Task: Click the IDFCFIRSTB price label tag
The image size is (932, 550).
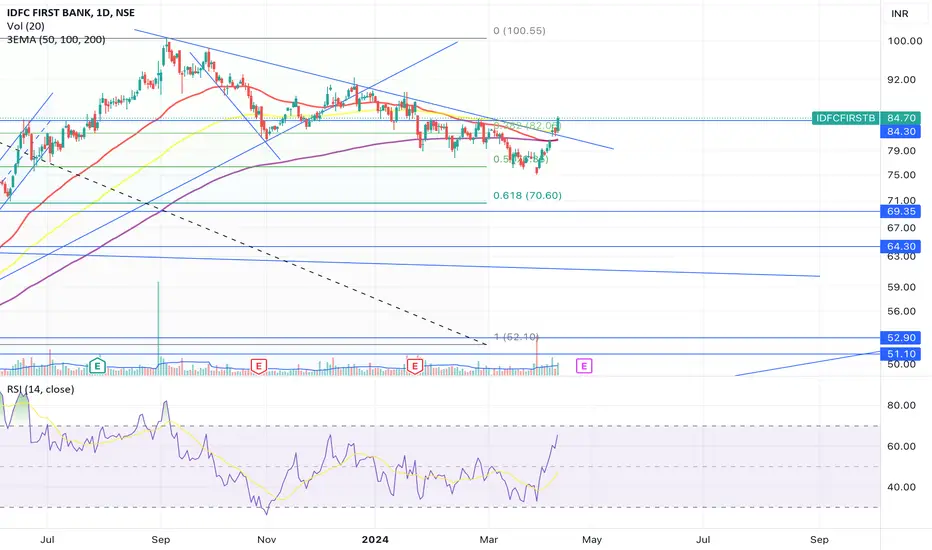Action: point(845,118)
